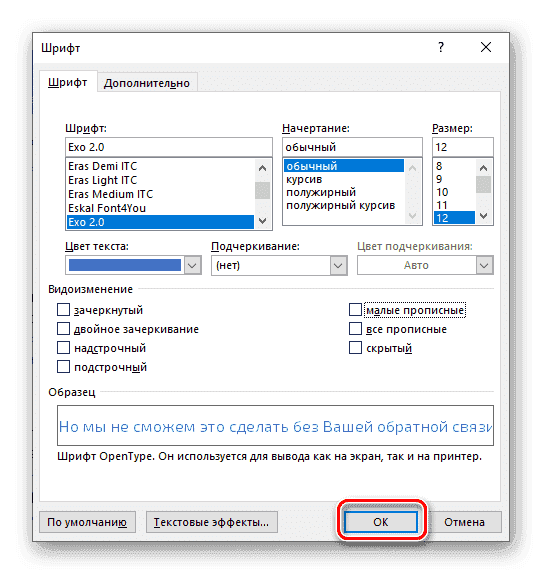Image resolution: width=542 pixels, height=574 pixels.
Task: Confirm with OK button
Action: pyautogui.click(x=381, y=522)
